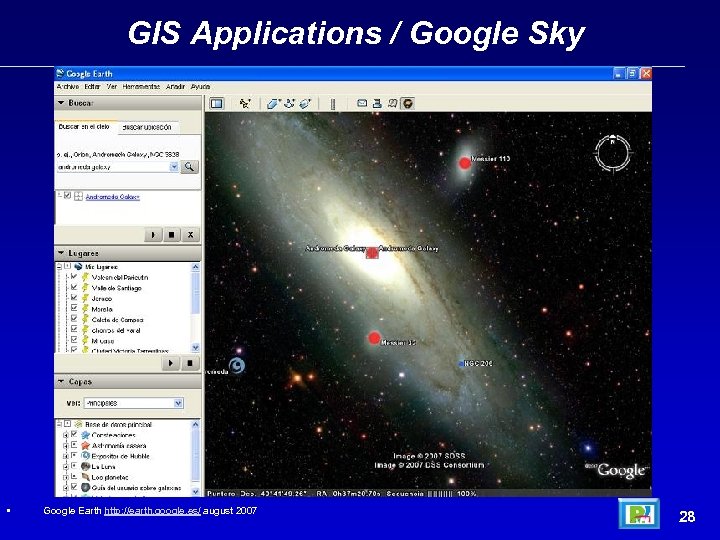Open the Ayuda menu

(x=201, y=86)
